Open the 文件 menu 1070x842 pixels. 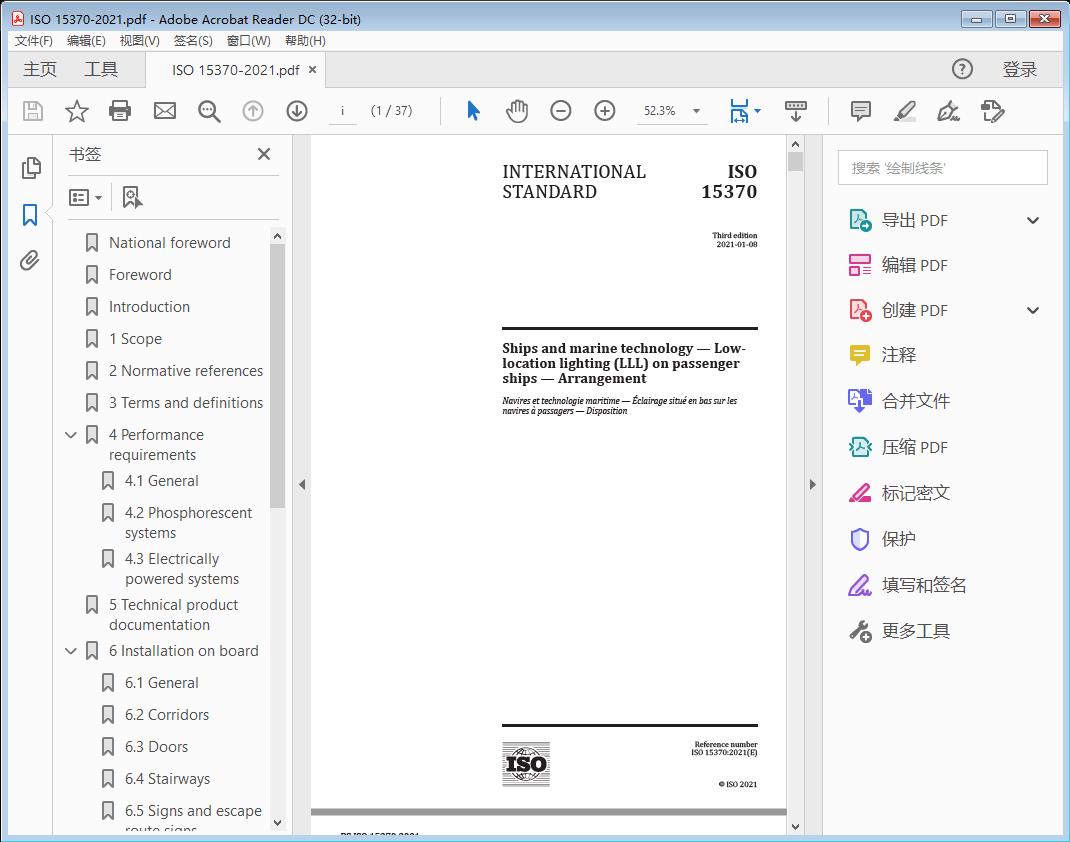tap(33, 40)
